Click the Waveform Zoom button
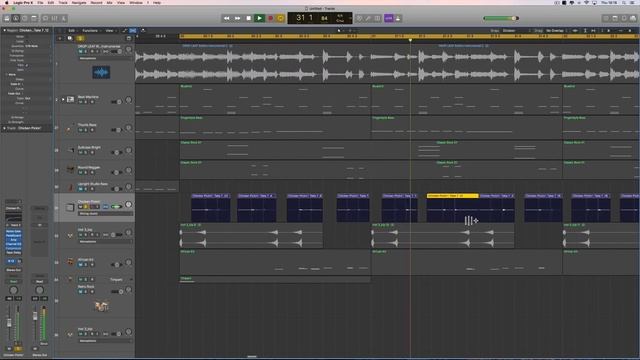640x360 pixels. tap(575, 31)
